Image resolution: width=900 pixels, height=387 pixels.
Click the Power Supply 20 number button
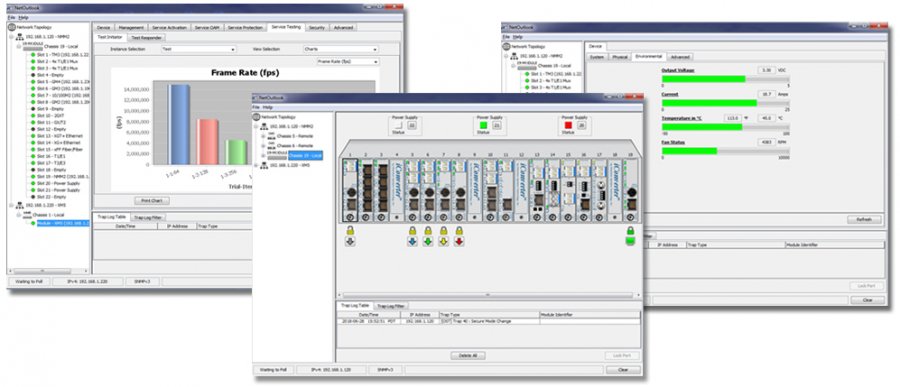click(x=581, y=125)
